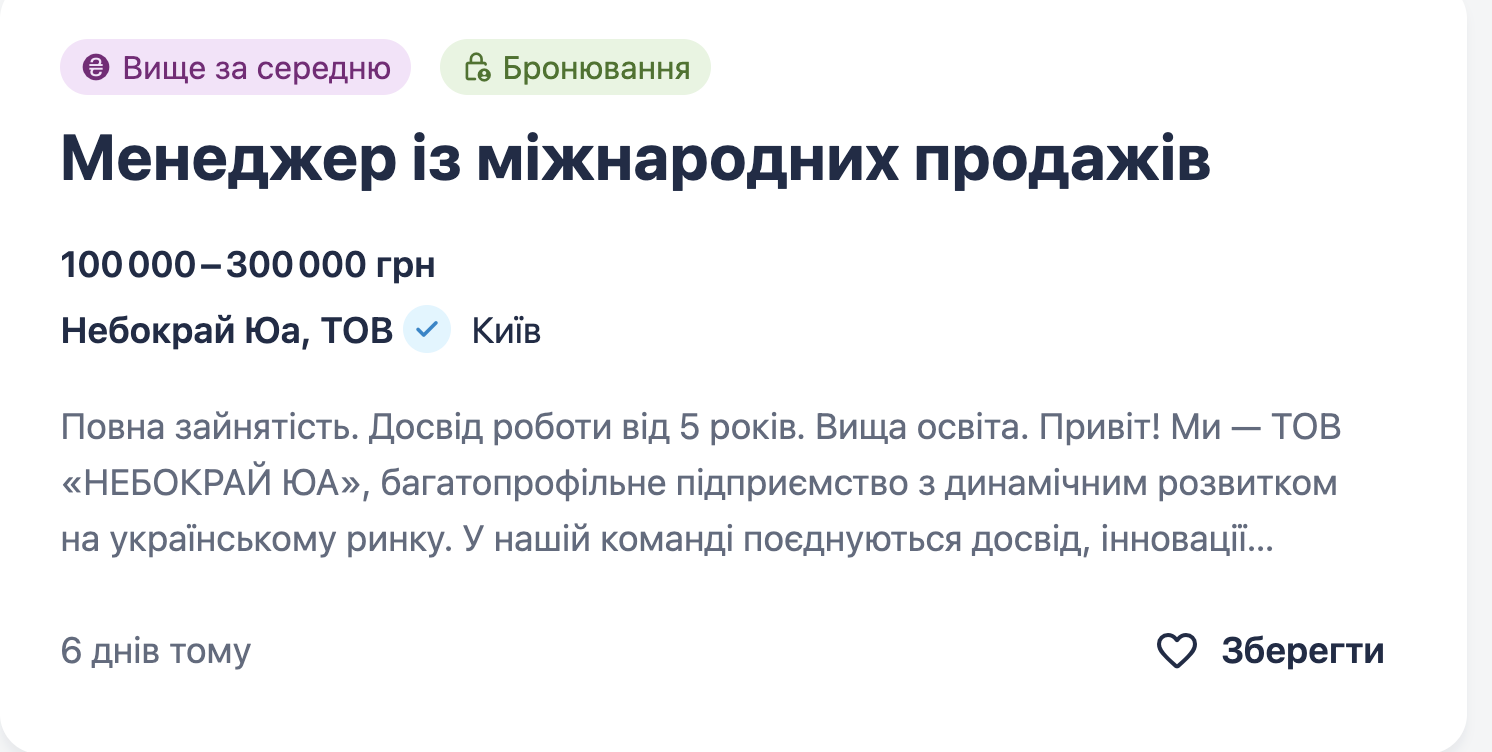Viewport: 1492px width, 752px height.
Task: Click 'Досвід роботи від 5 років' text
Action: coord(582,428)
